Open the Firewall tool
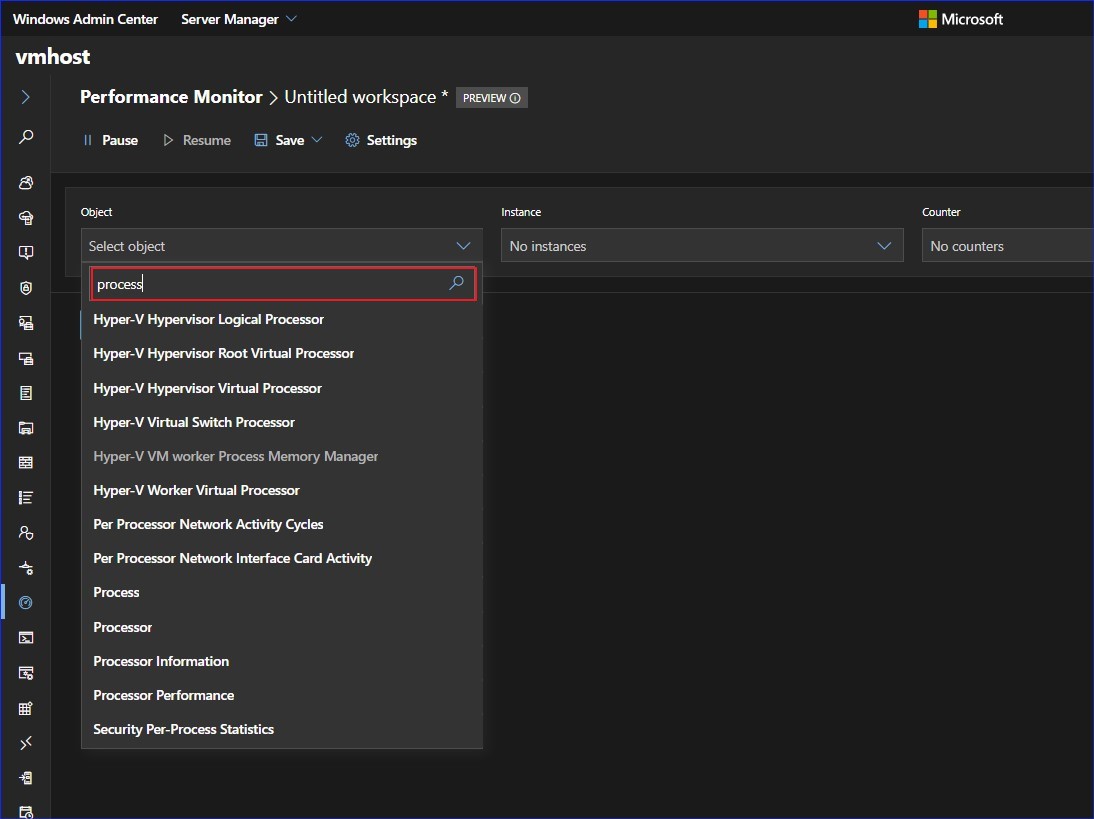Screen dimensions: 1094x819 (26, 463)
